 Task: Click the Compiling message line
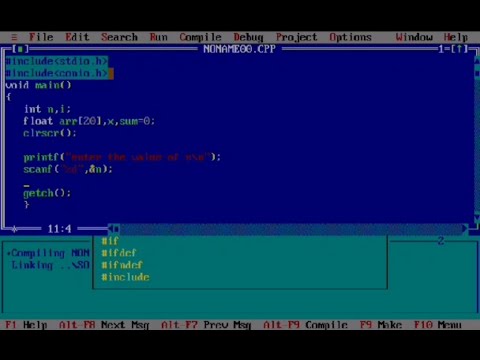48,253
